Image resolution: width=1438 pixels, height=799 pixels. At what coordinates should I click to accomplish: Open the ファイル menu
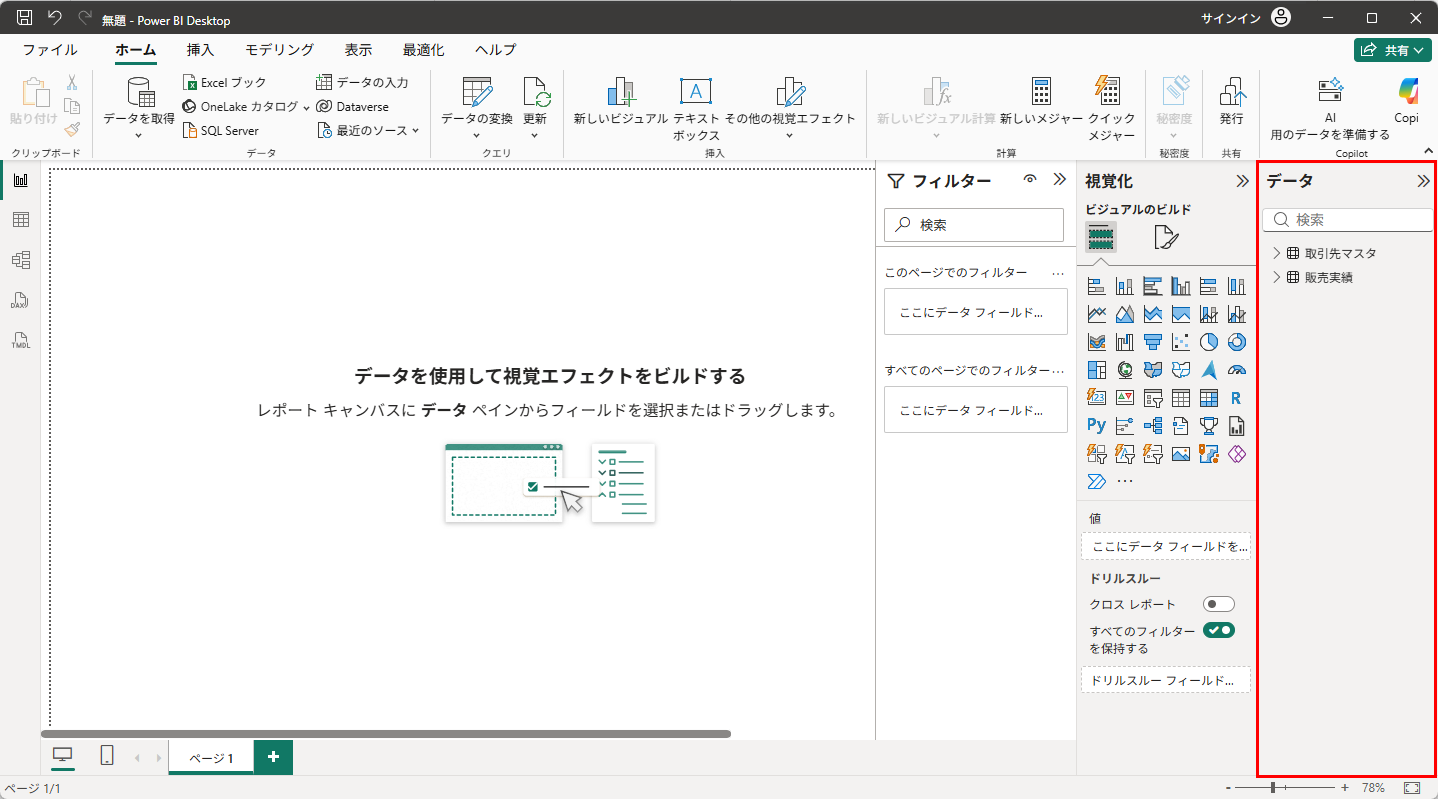click(x=50, y=50)
